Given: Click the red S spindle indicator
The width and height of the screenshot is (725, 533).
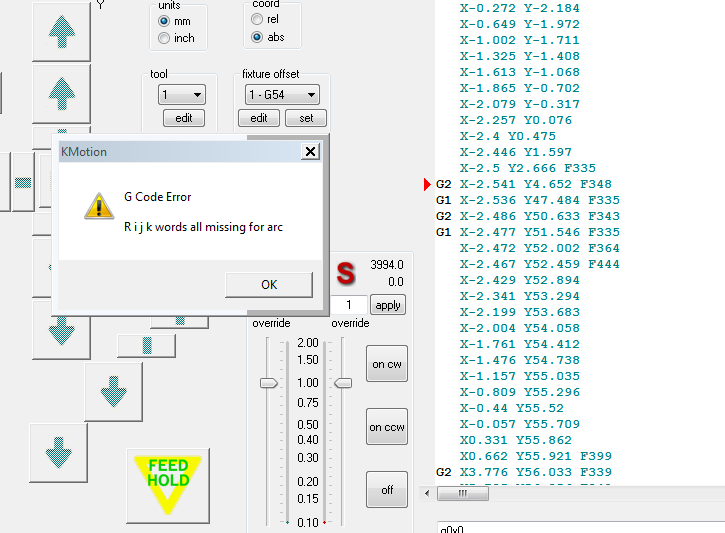Looking at the screenshot, I should click(x=345, y=273).
